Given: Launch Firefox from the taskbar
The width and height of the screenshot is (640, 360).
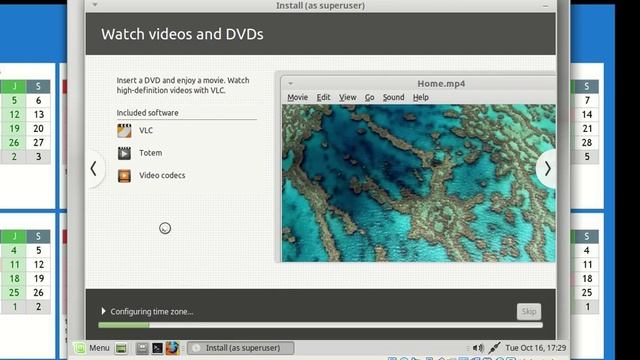Looking at the screenshot, I should click(172, 348).
